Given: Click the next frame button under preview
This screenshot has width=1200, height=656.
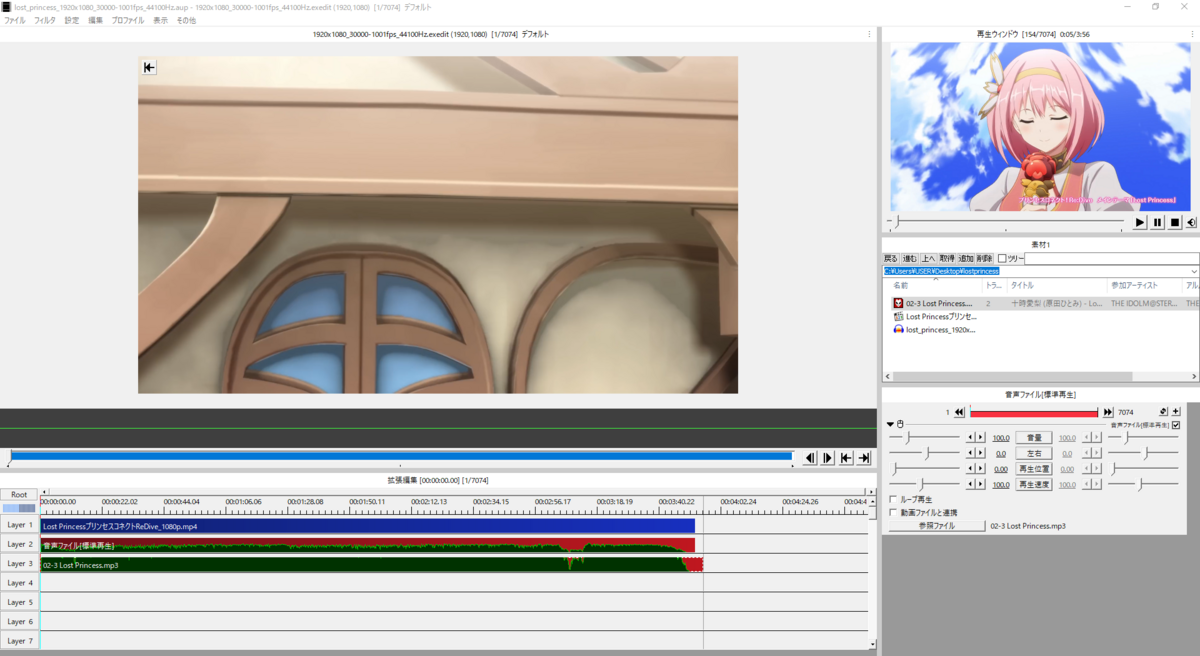Looking at the screenshot, I should [x=828, y=458].
